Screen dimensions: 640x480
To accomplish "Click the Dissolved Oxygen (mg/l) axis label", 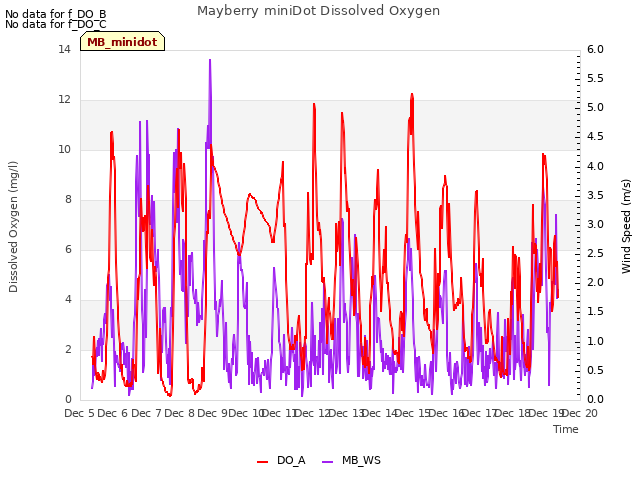I will pos(13,227).
